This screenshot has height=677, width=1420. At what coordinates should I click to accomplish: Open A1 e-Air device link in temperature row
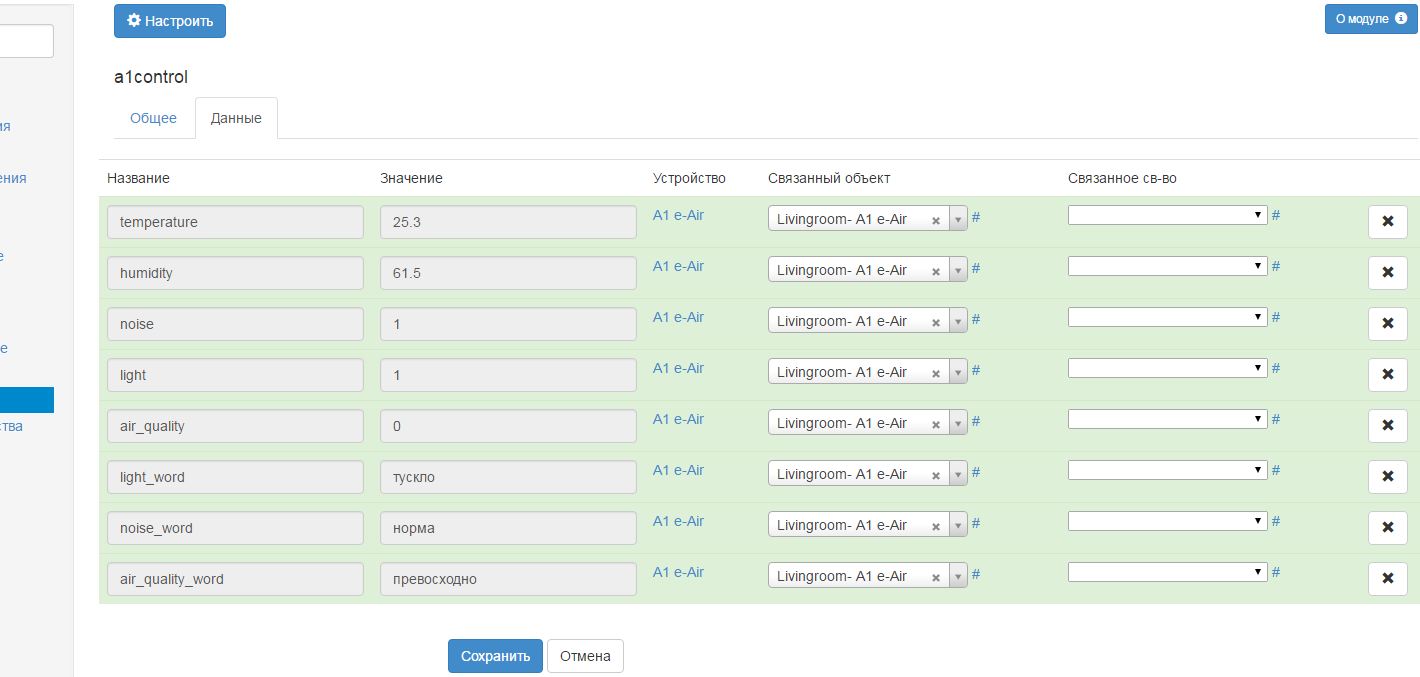pyautogui.click(x=678, y=215)
